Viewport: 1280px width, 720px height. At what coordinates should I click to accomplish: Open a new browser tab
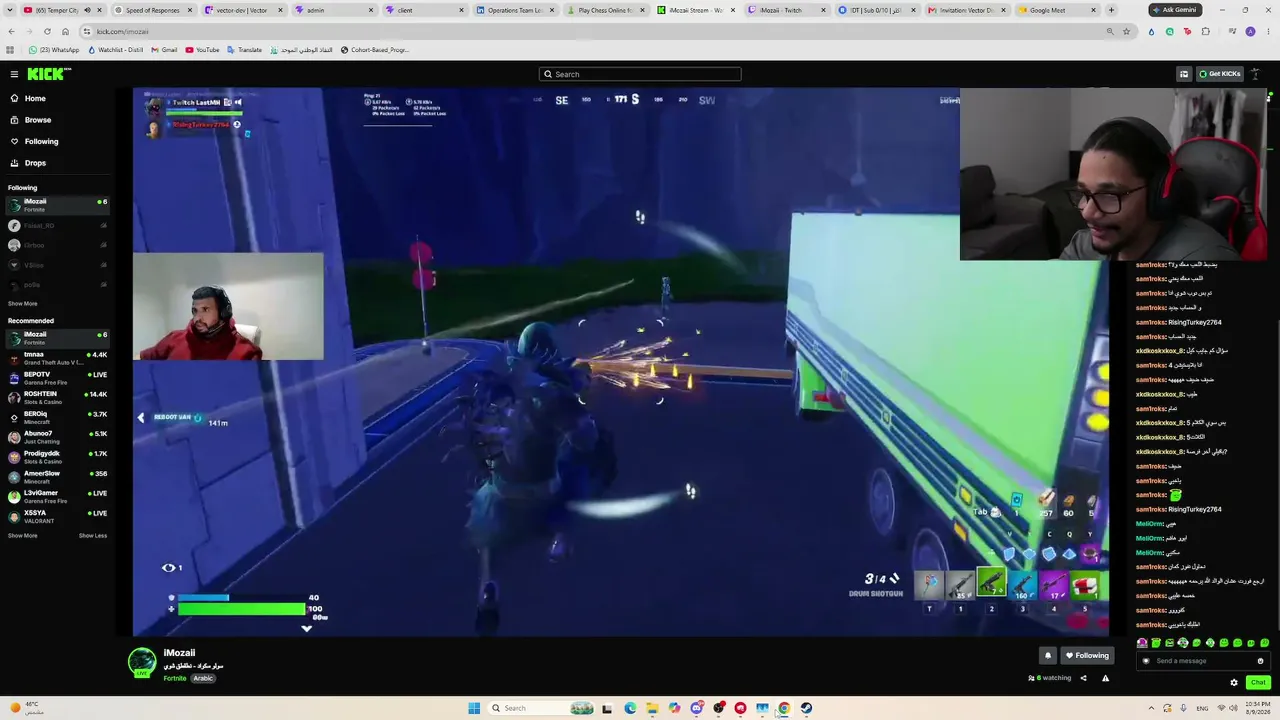coord(1110,10)
